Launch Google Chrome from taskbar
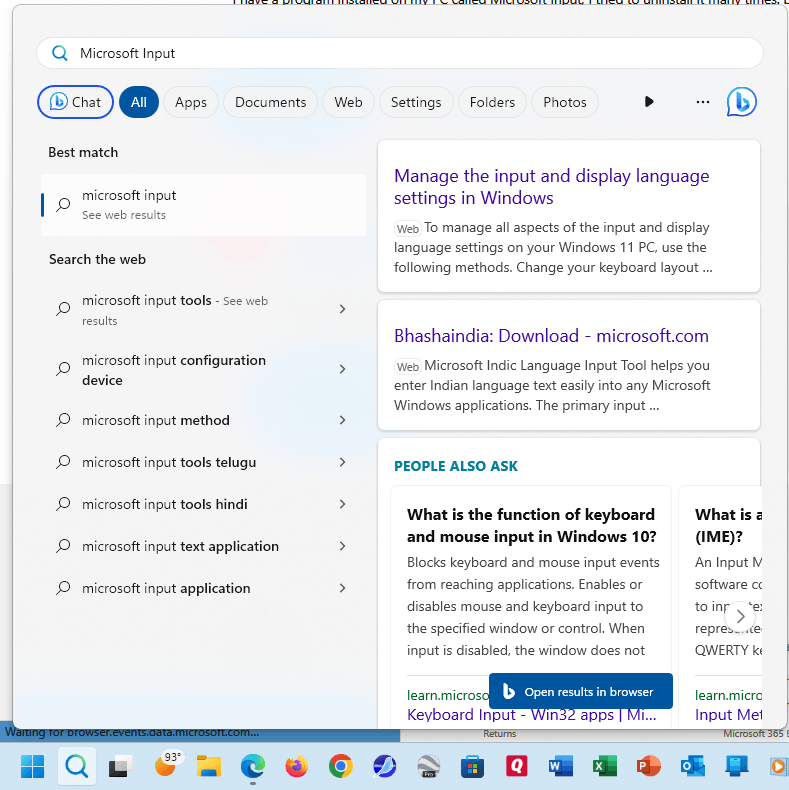789x790 pixels. pos(341,766)
